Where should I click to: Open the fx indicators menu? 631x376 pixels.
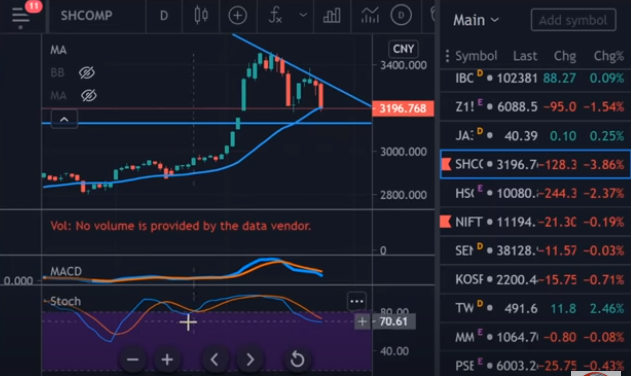tap(275, 16)
